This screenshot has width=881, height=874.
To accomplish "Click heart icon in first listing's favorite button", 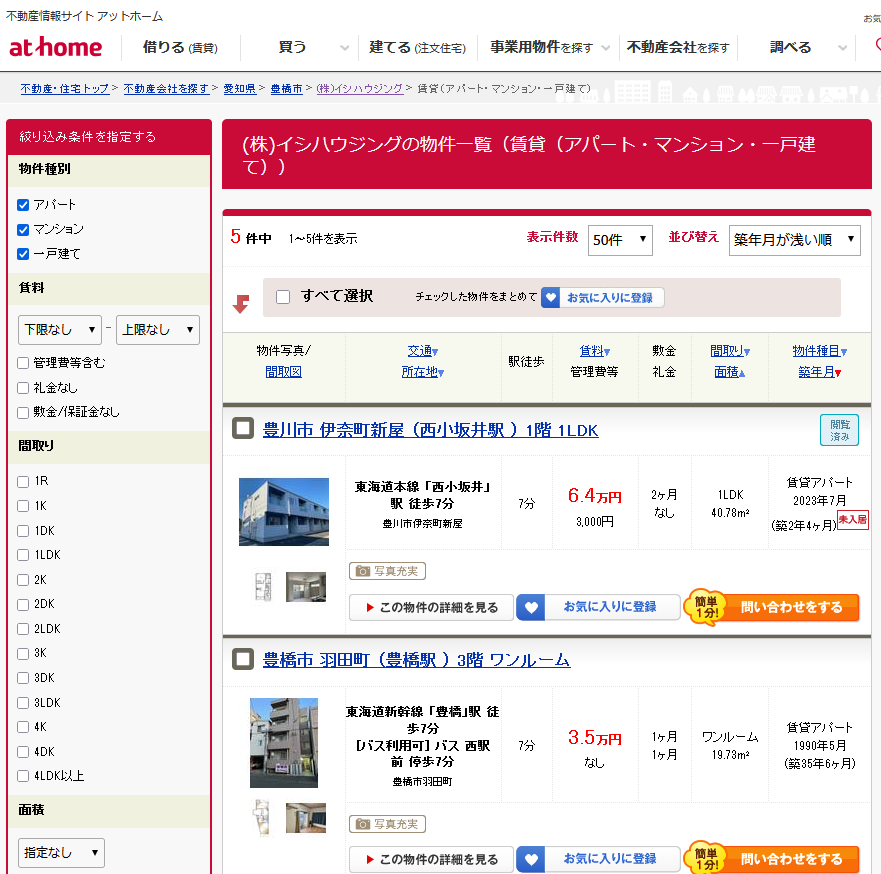I will coord(531,607).
